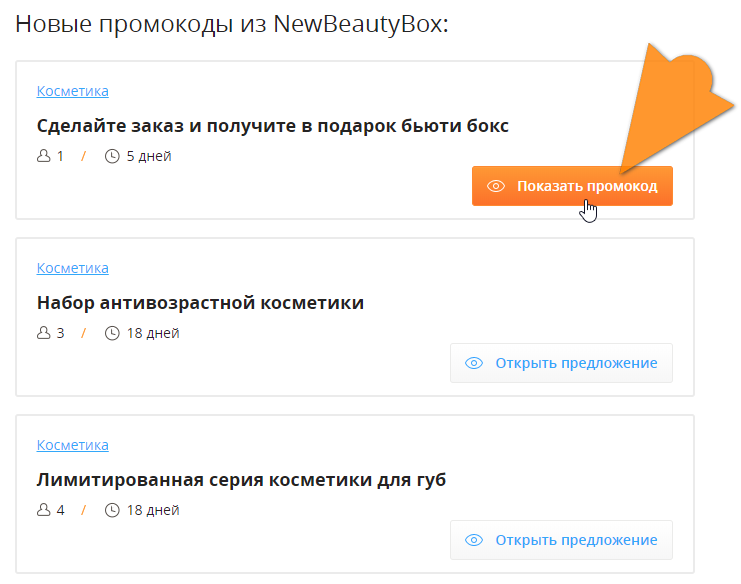Click the '5 дней' expiry text
The height and width of the screenshot is (584, 741).
tap(149, 156)
